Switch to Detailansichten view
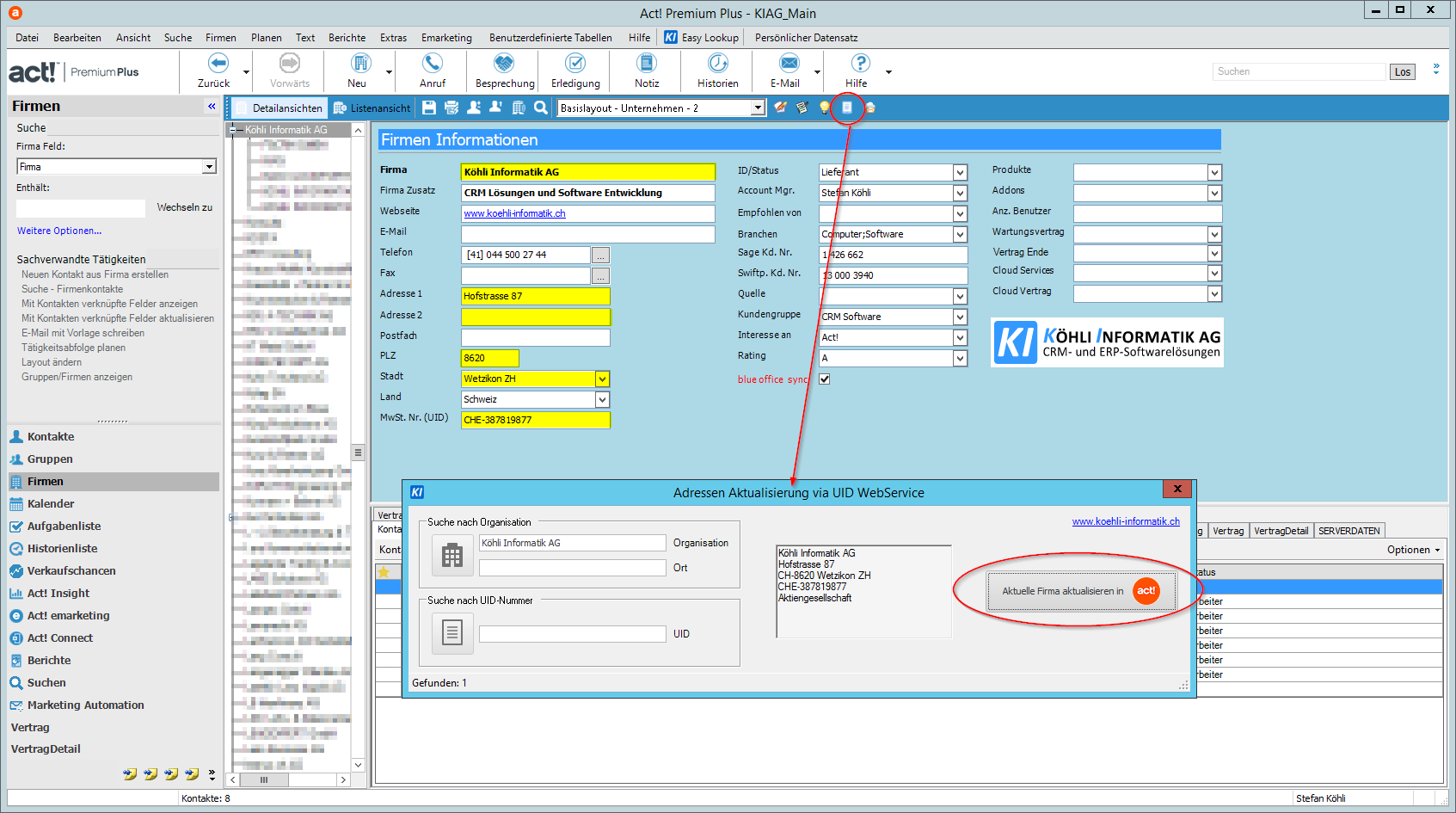The height and width of the screenshot is (813, 1456). click(279, 108)
